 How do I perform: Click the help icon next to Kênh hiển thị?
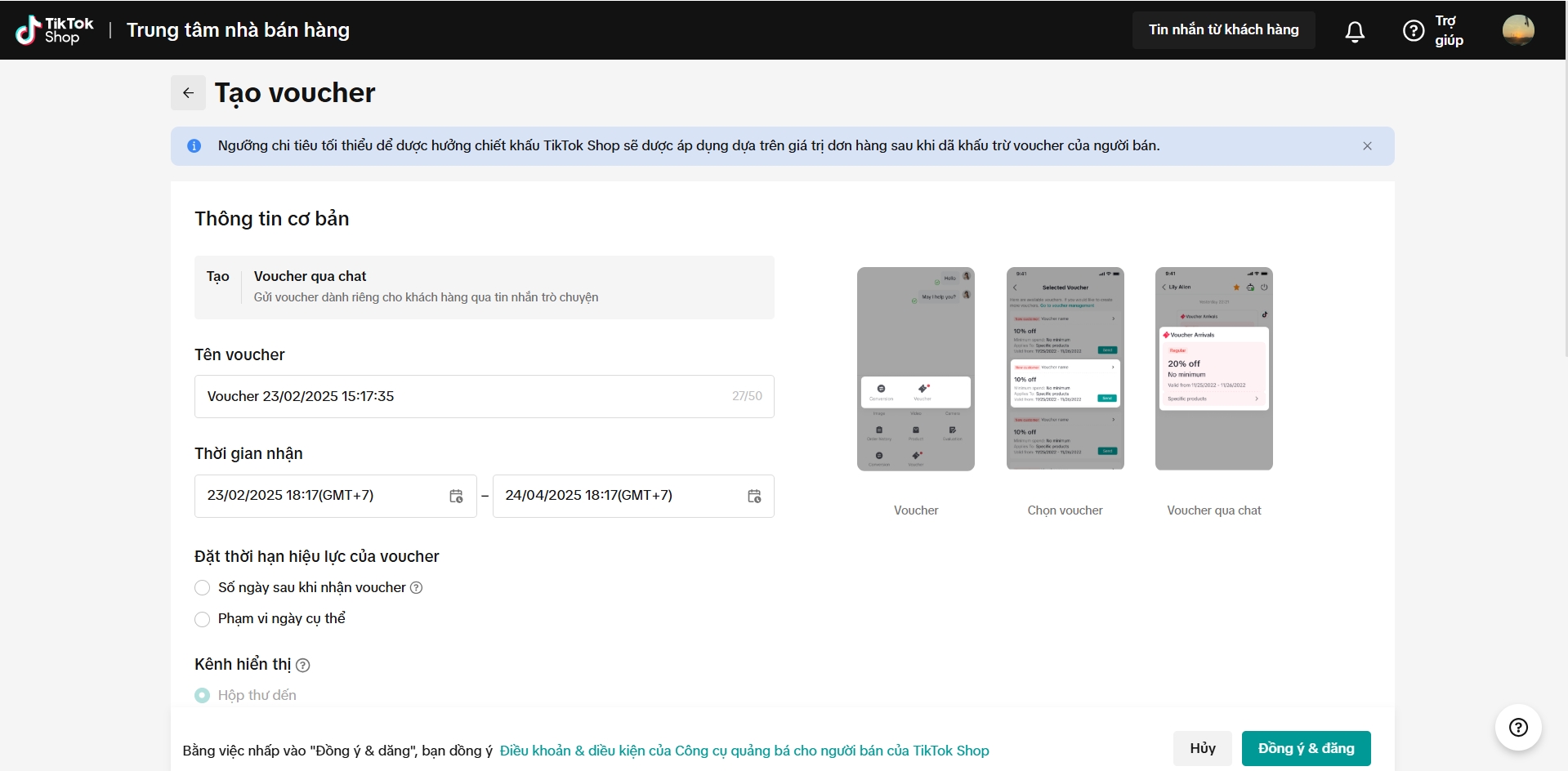click(x=303, y=666)
